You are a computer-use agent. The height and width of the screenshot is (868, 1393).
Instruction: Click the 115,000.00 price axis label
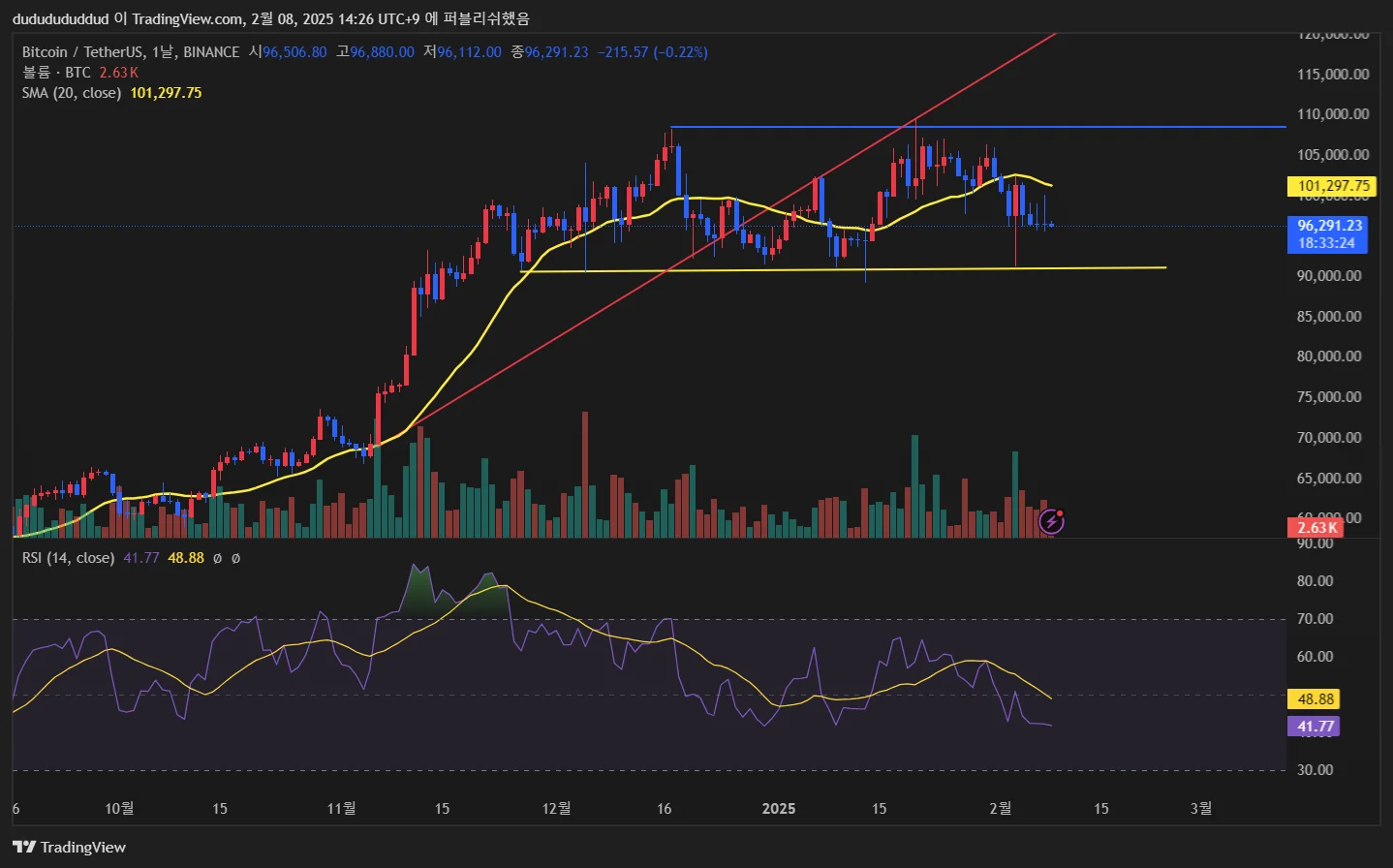1333,74
